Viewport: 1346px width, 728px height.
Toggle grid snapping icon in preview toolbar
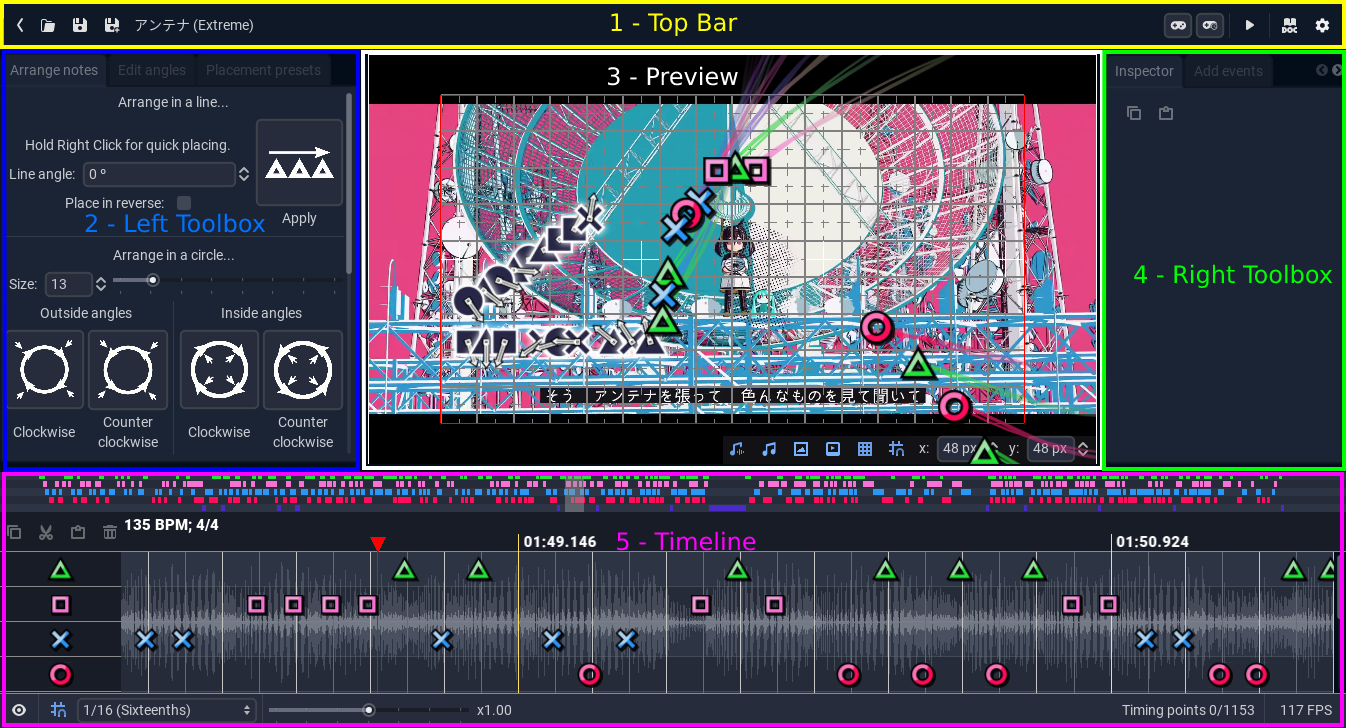tap(896, 449)
